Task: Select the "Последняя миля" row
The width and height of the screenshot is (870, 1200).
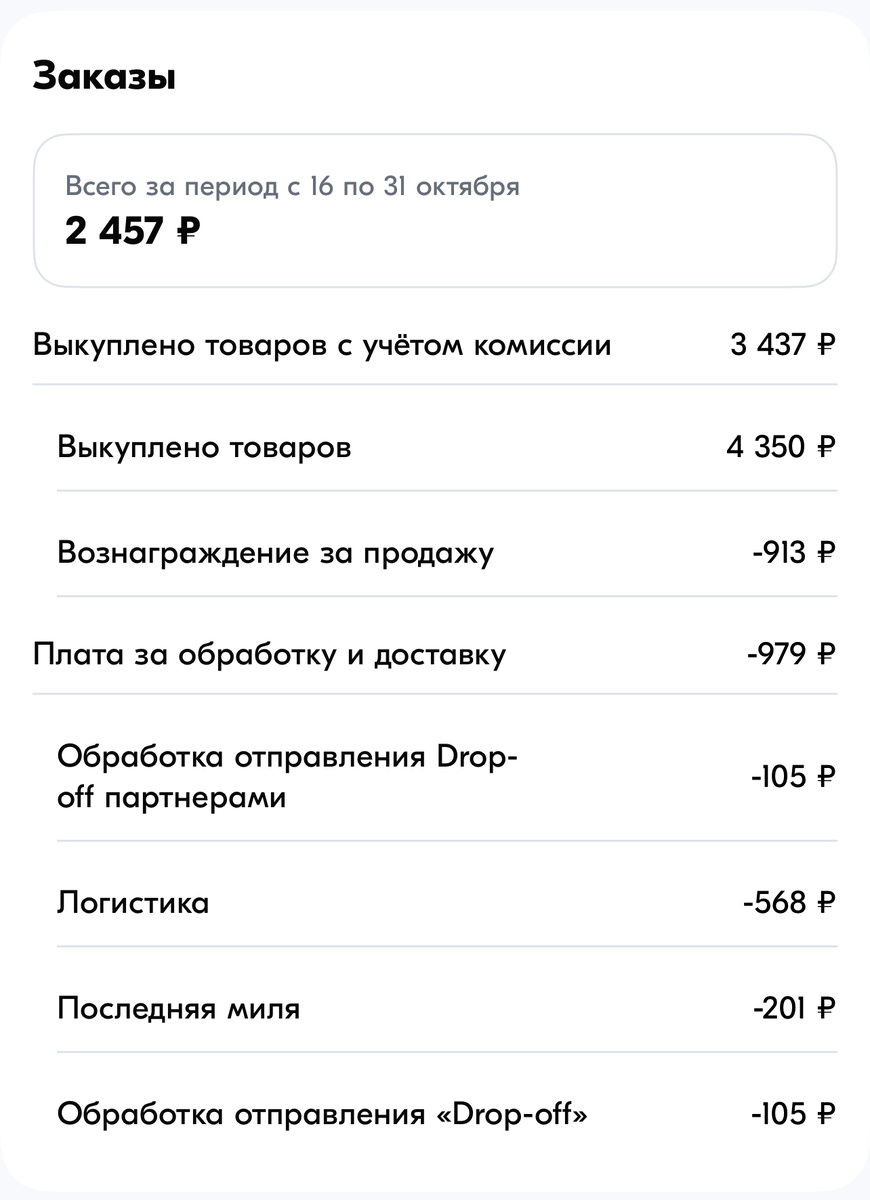Action: [x=179, y=1009]
